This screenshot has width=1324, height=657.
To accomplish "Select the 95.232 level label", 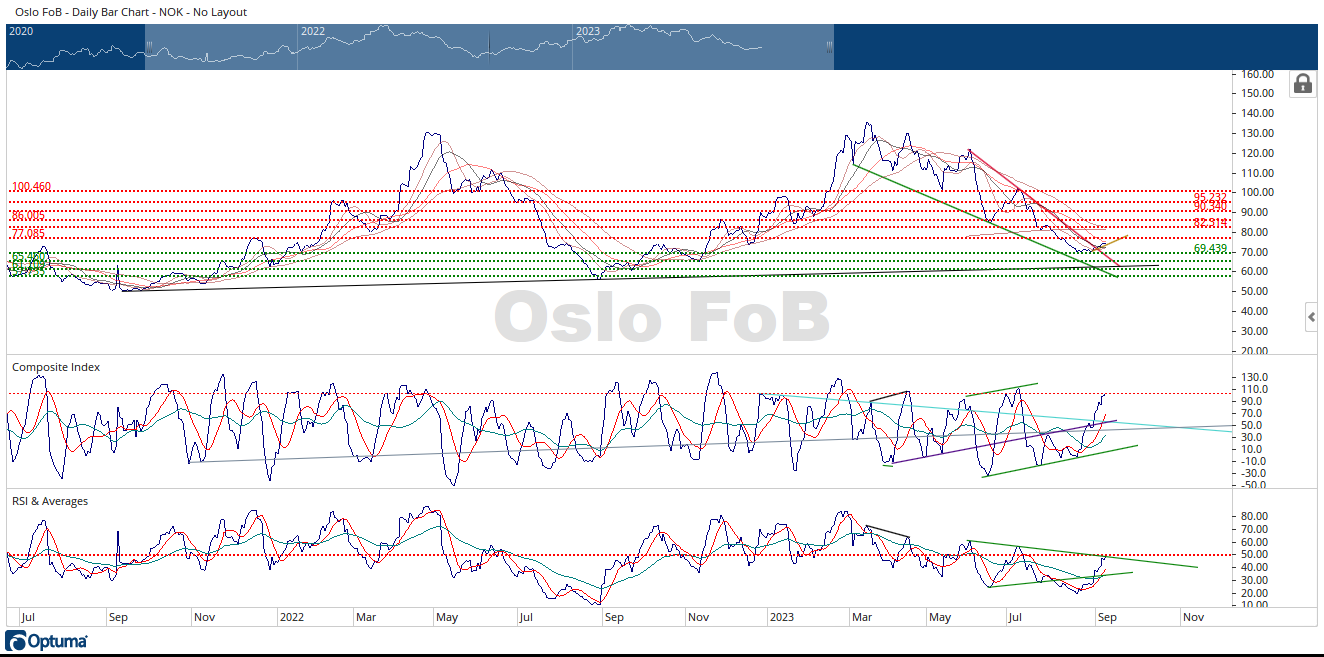I will 1210,197.
